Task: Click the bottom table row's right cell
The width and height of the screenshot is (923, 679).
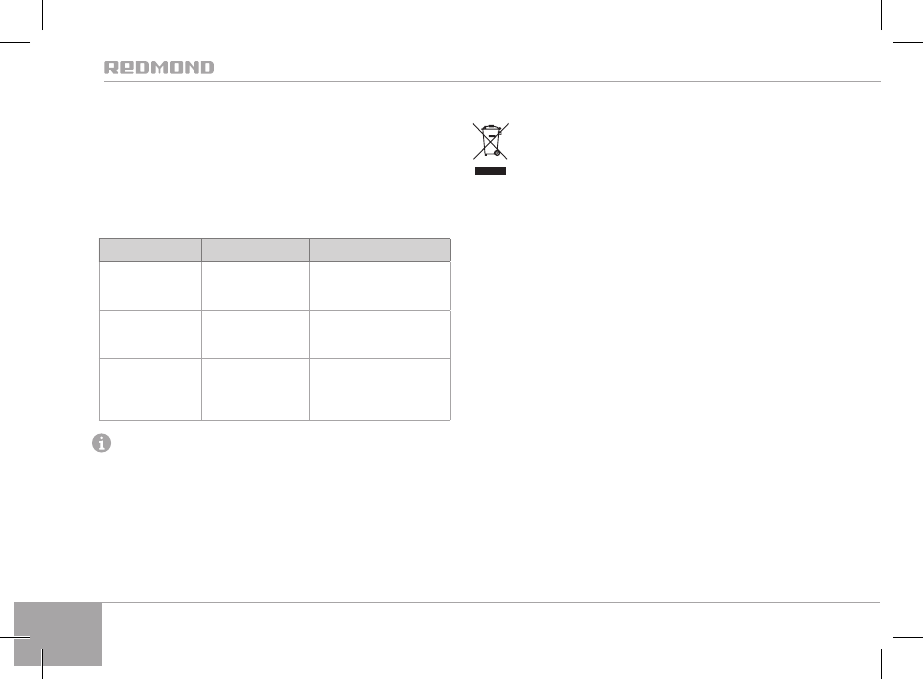Action: 380,388
